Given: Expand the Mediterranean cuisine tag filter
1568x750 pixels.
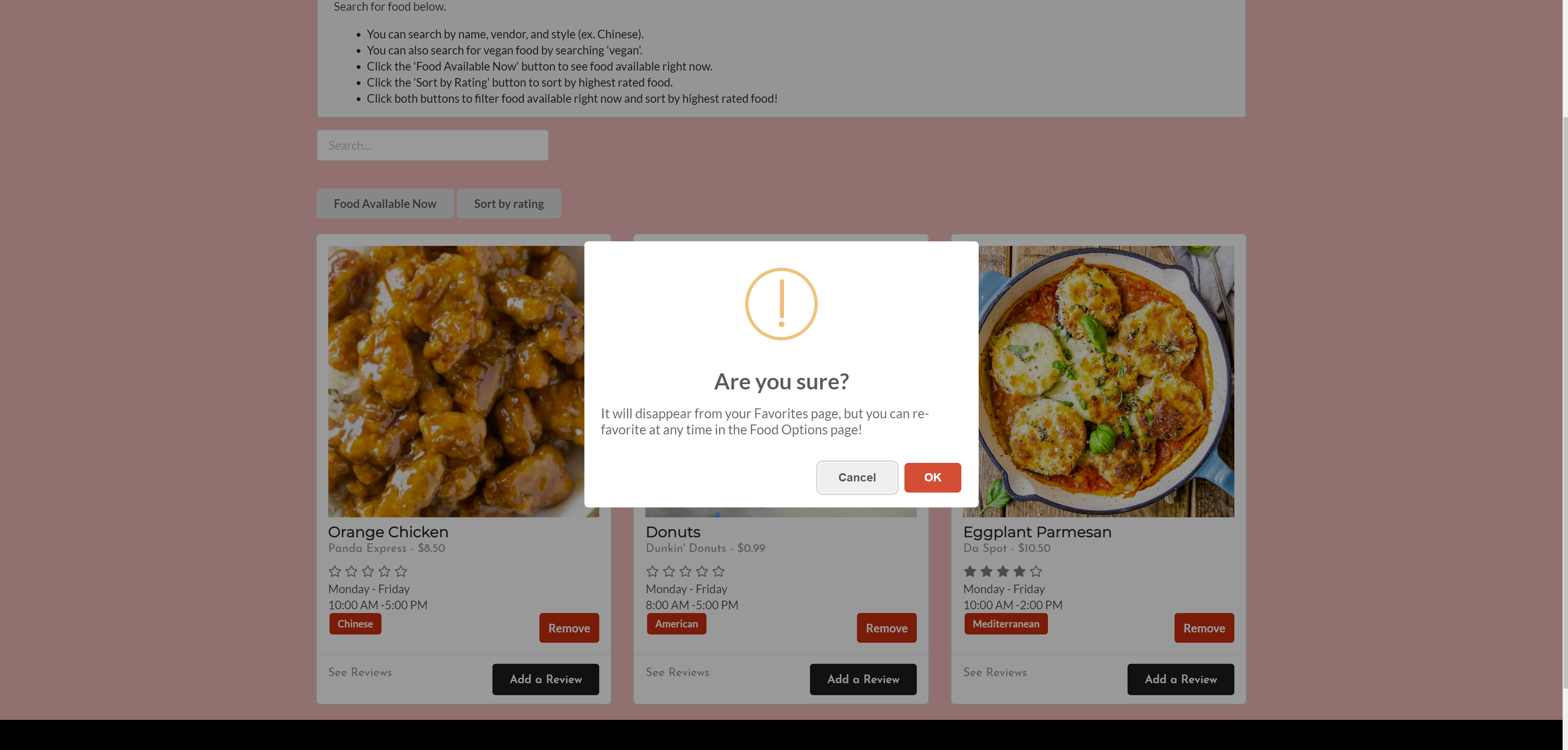Looking at the screenshot, I should click(1006, 623).
